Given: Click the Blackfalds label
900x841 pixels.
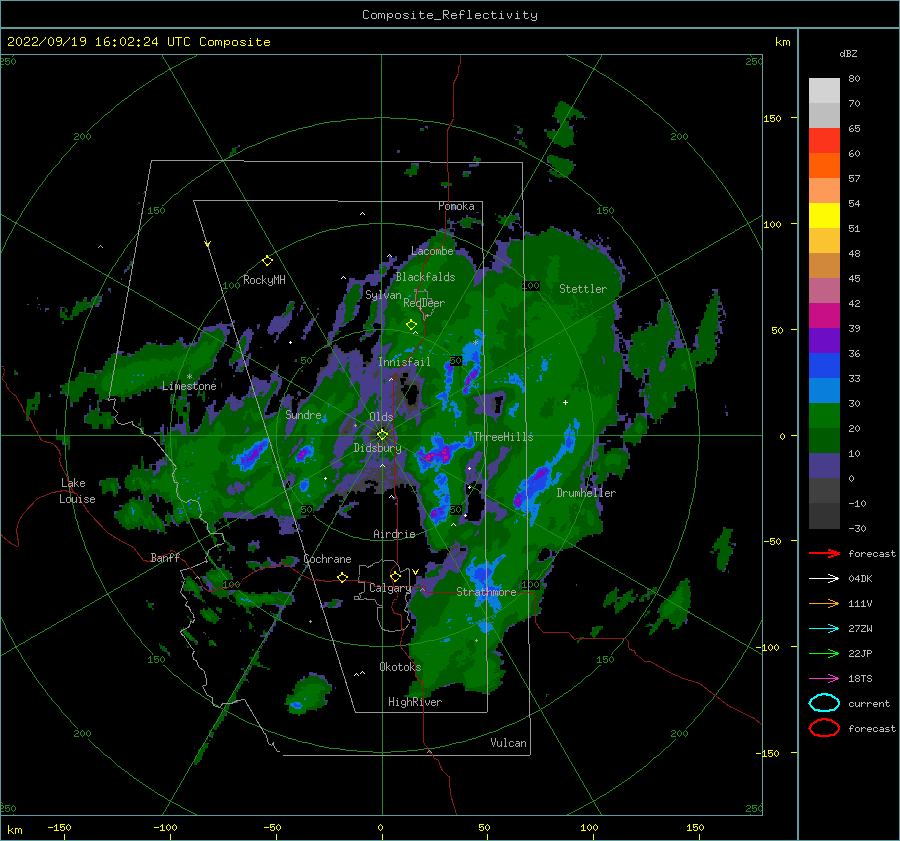Looking at the screenshot, I should 425,277.
